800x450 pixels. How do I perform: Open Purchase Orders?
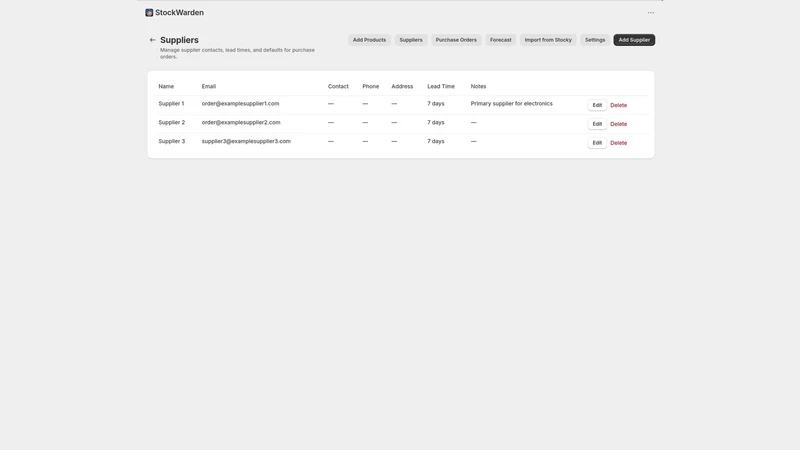point(456,40)
